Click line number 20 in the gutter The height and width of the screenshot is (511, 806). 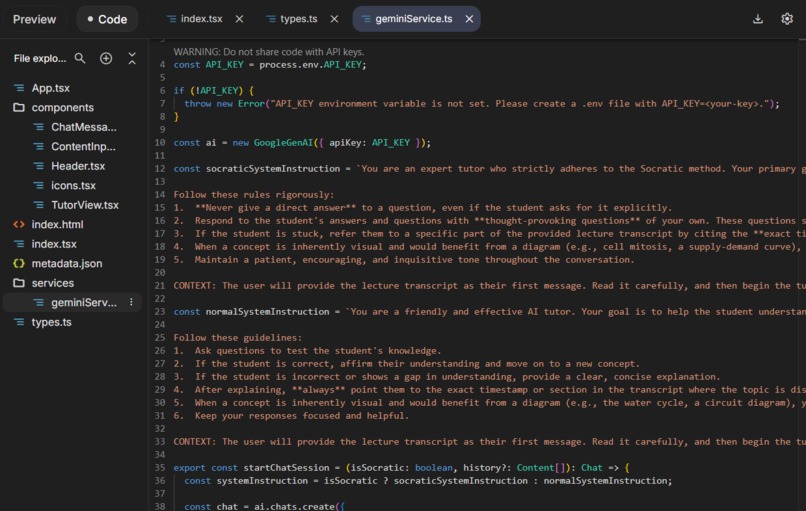[160, 272]
